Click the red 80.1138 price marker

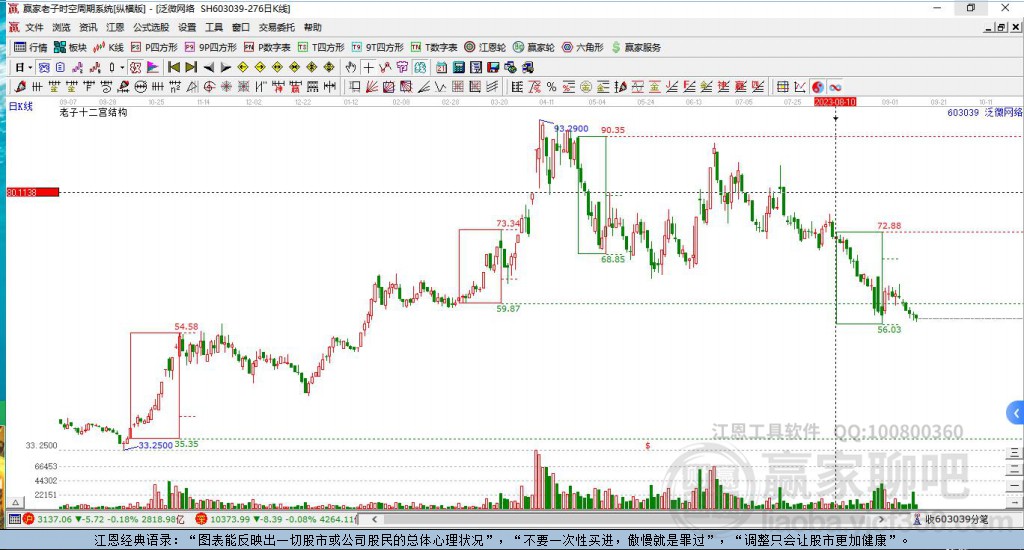(x=33, y=192)
